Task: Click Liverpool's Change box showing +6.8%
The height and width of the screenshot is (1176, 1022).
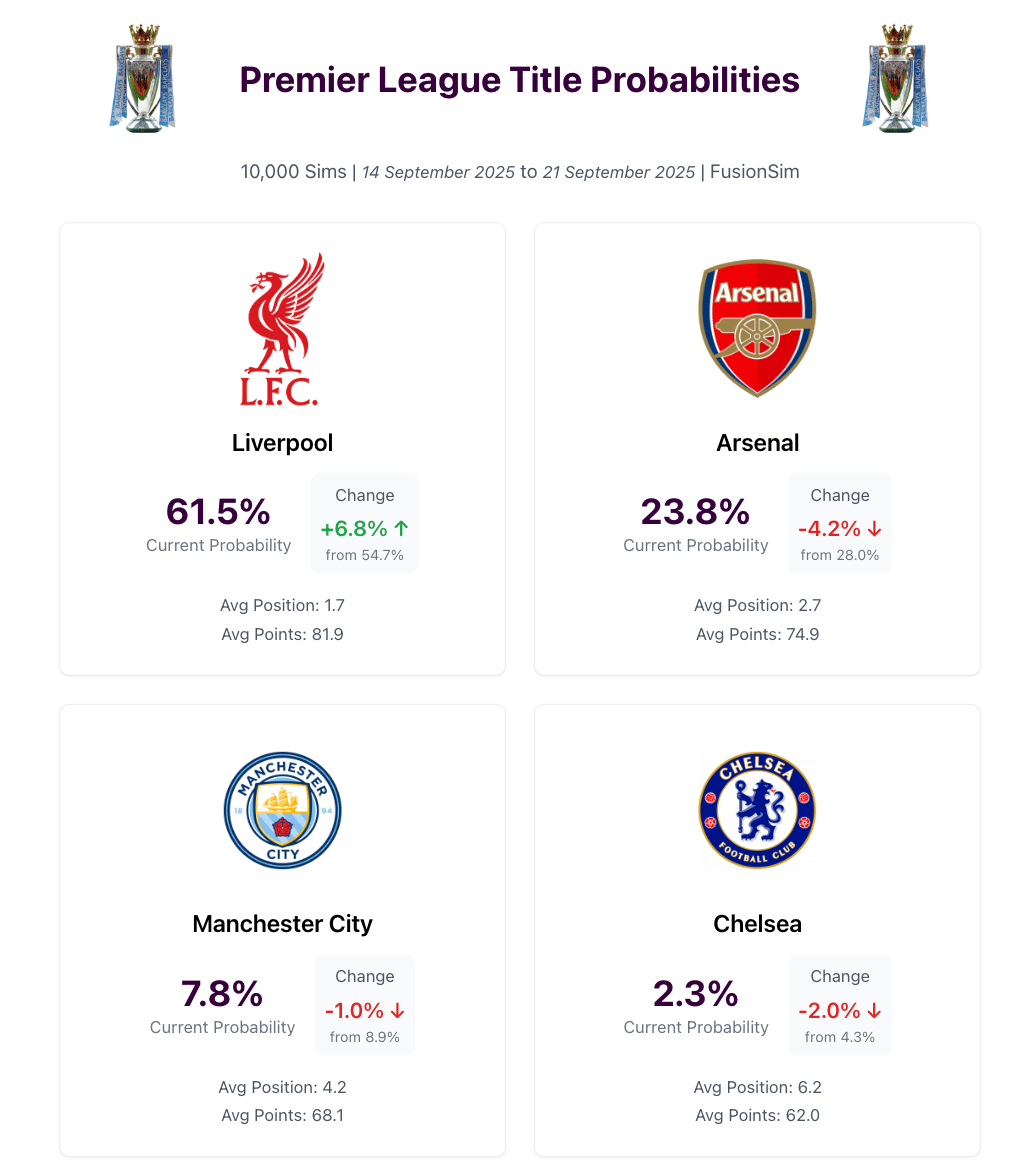Action: pyautogui.click(x=364, y=523)
